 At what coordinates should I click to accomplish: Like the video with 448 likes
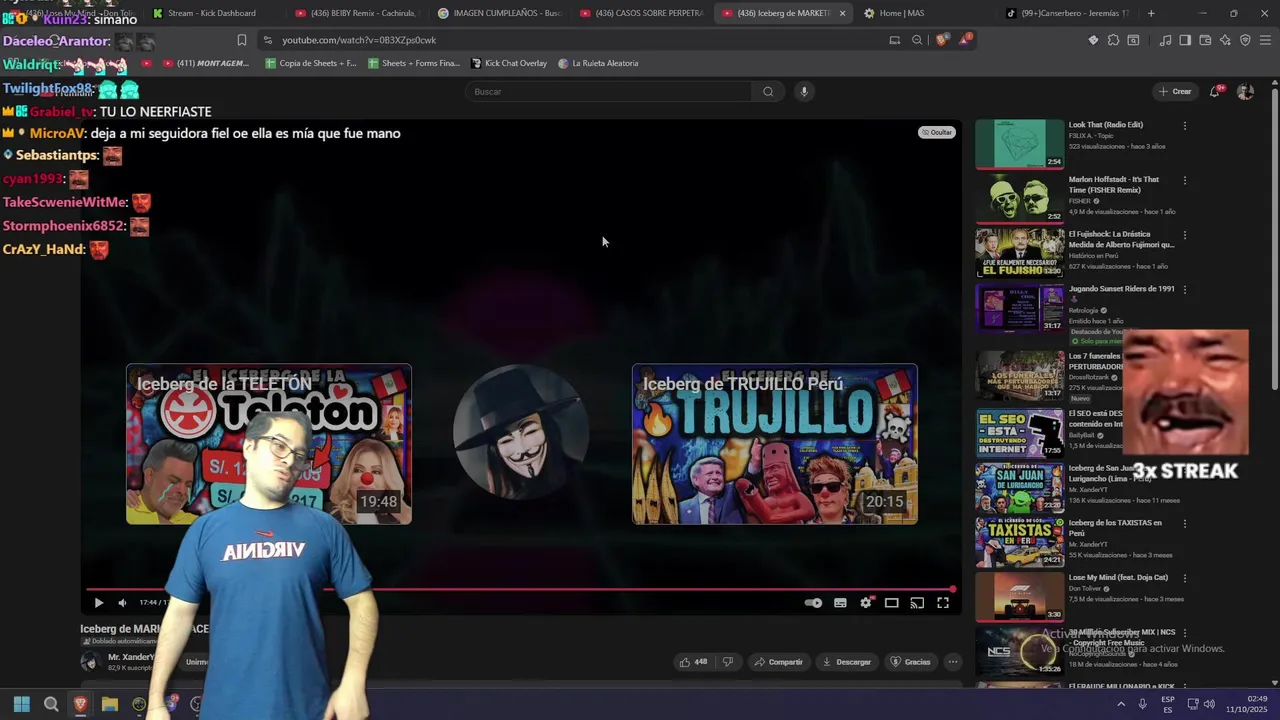693,662
